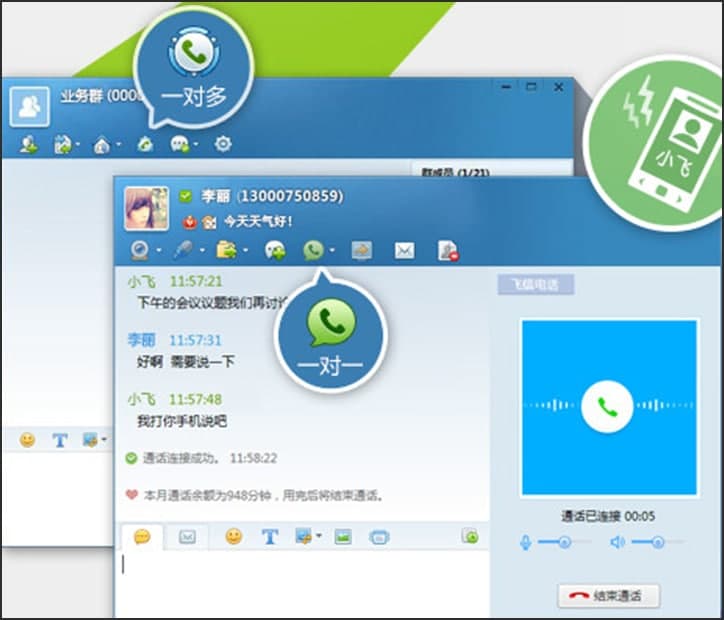The height and width of the screenshot is (620, 724).
Task: Minimize the 业务群 window
Action: click(506, 87)
